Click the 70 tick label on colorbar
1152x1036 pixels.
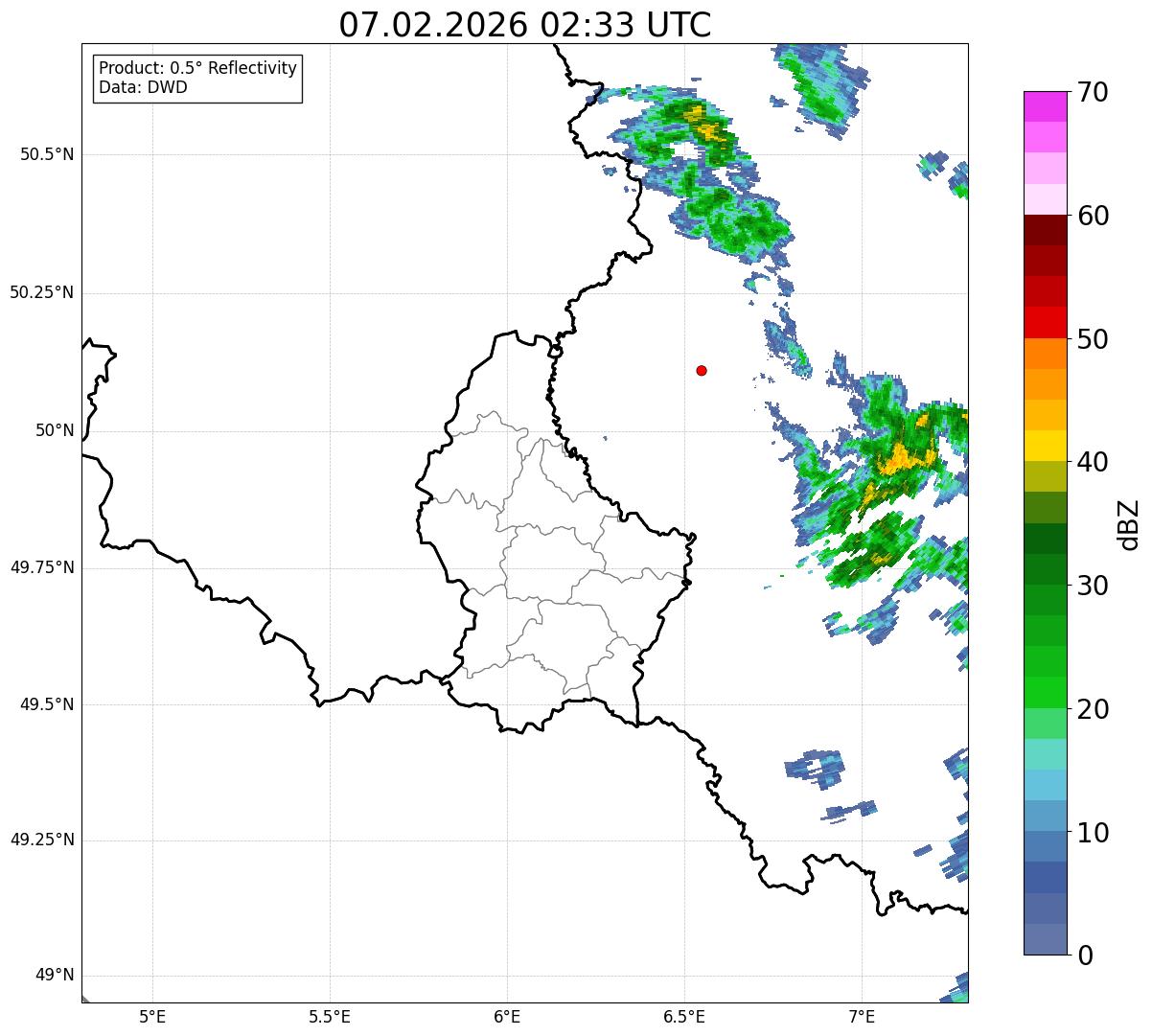click(1093, 92)
